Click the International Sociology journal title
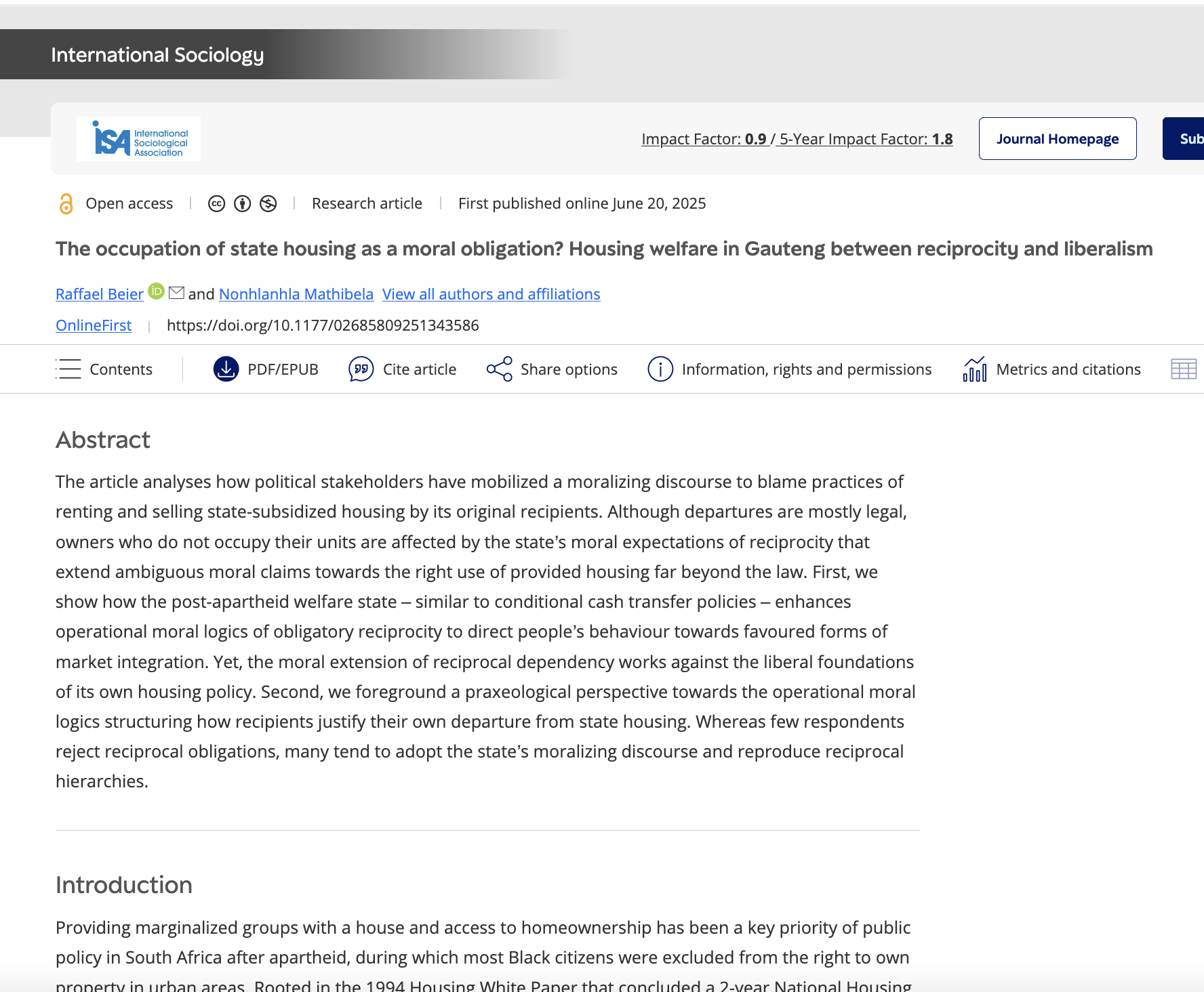Screen dimensions: 1204x992 coord(157,55)
